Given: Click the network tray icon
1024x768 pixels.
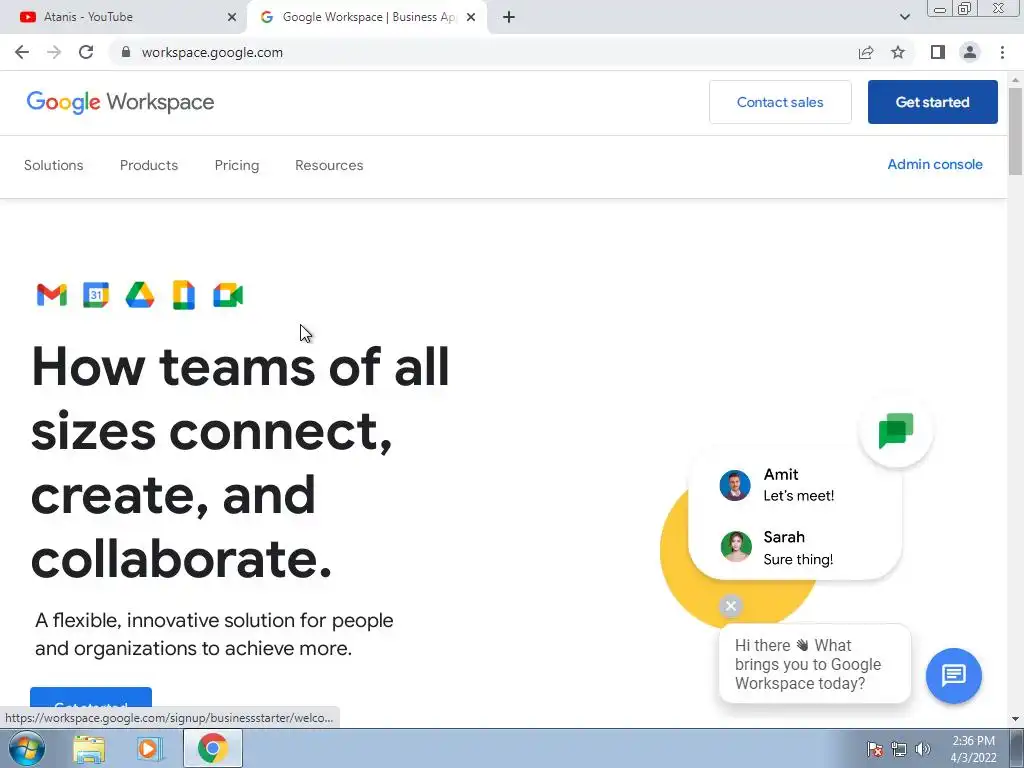Looking at the screenshot, I should (x=899, y=749).
